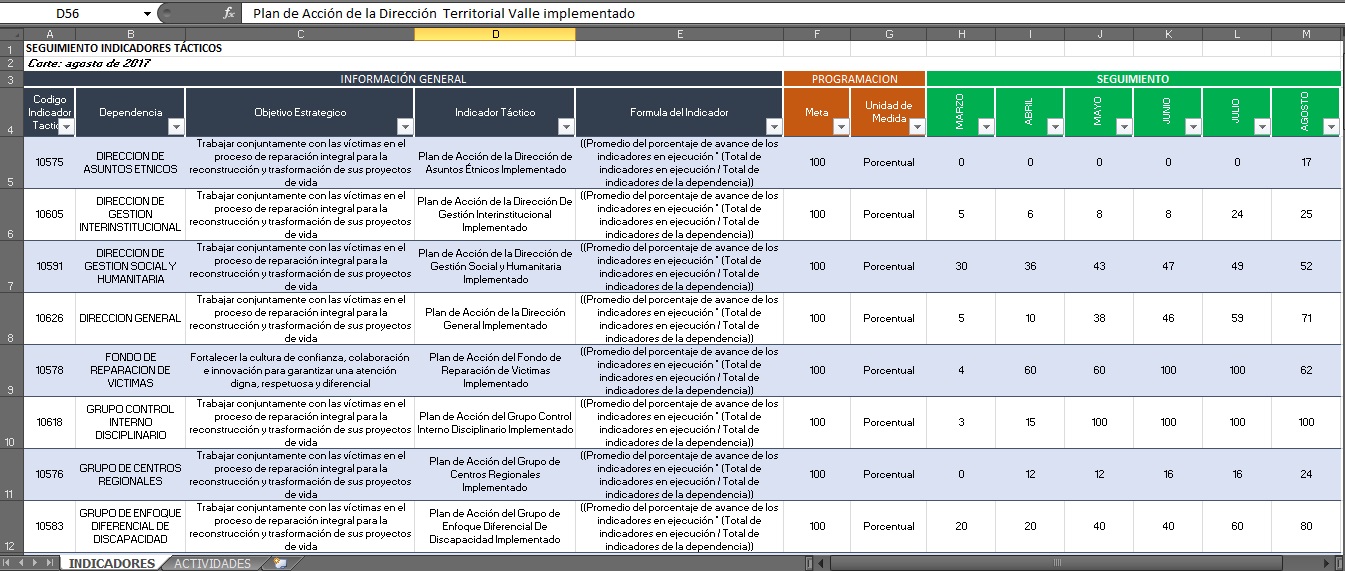Go to next sheet navigation arrow

pos(36,564)
